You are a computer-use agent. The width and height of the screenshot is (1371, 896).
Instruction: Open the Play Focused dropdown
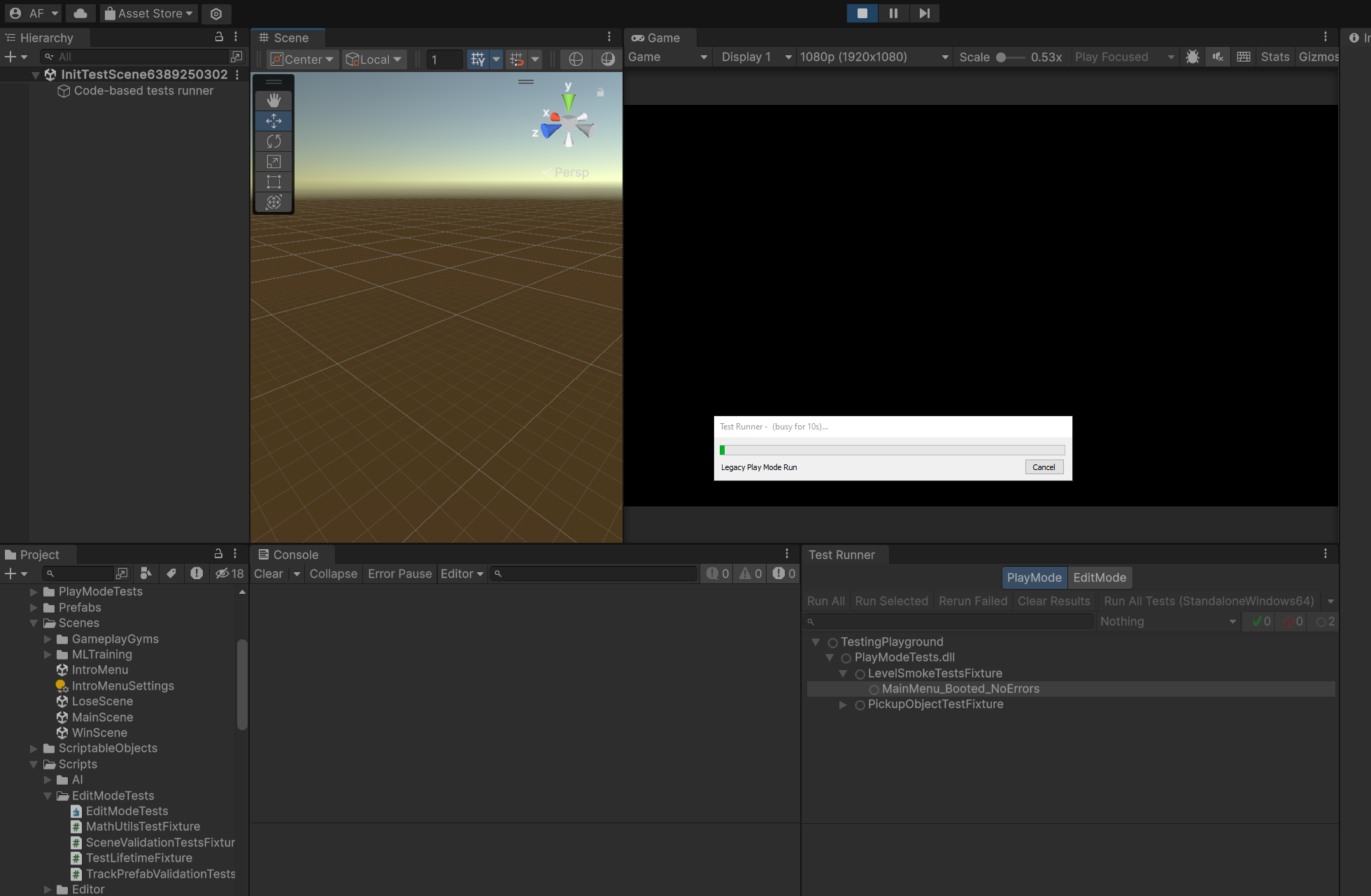1124,57
